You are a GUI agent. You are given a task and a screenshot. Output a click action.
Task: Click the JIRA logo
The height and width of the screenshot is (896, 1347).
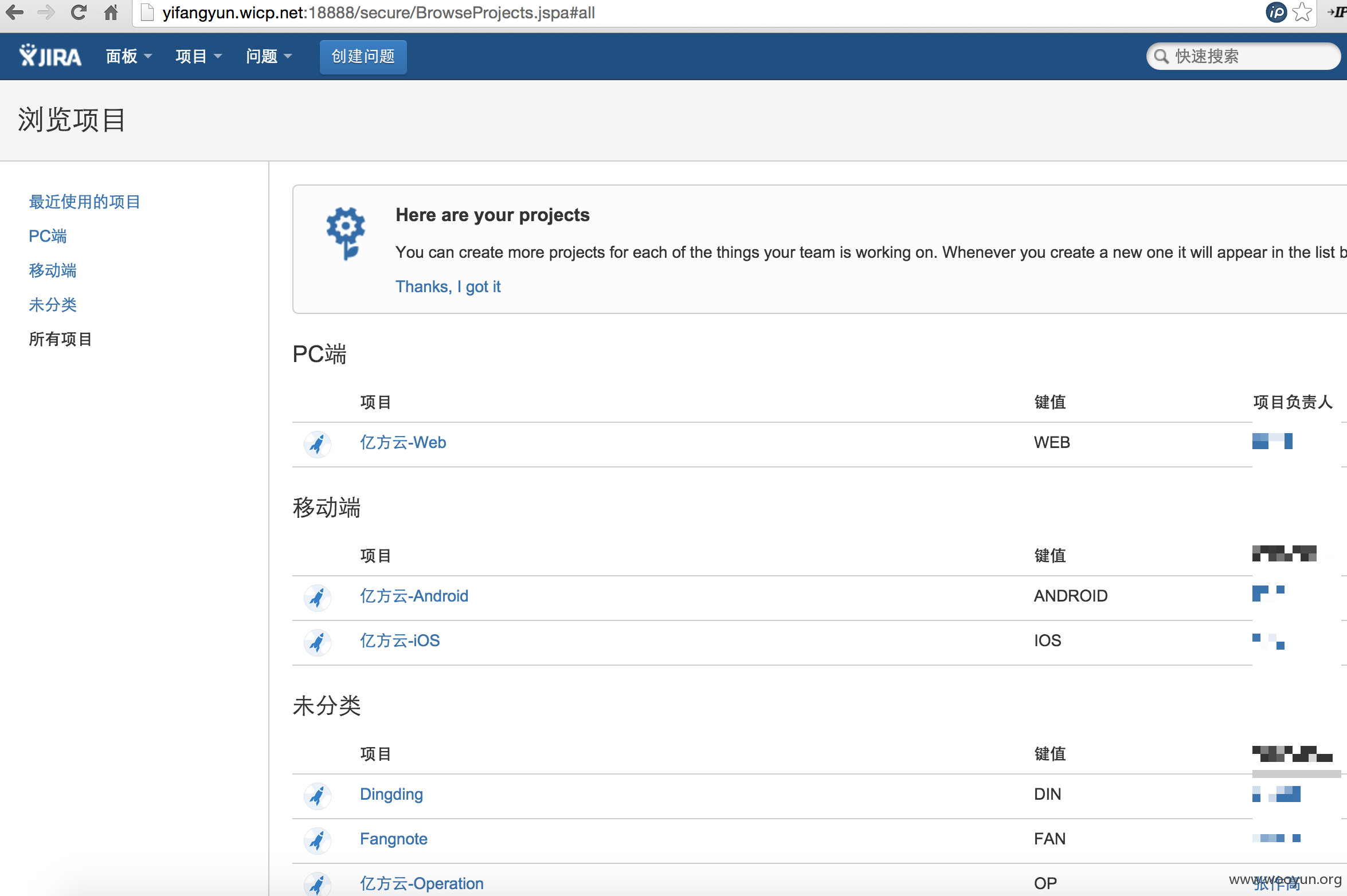coord(50,56)
